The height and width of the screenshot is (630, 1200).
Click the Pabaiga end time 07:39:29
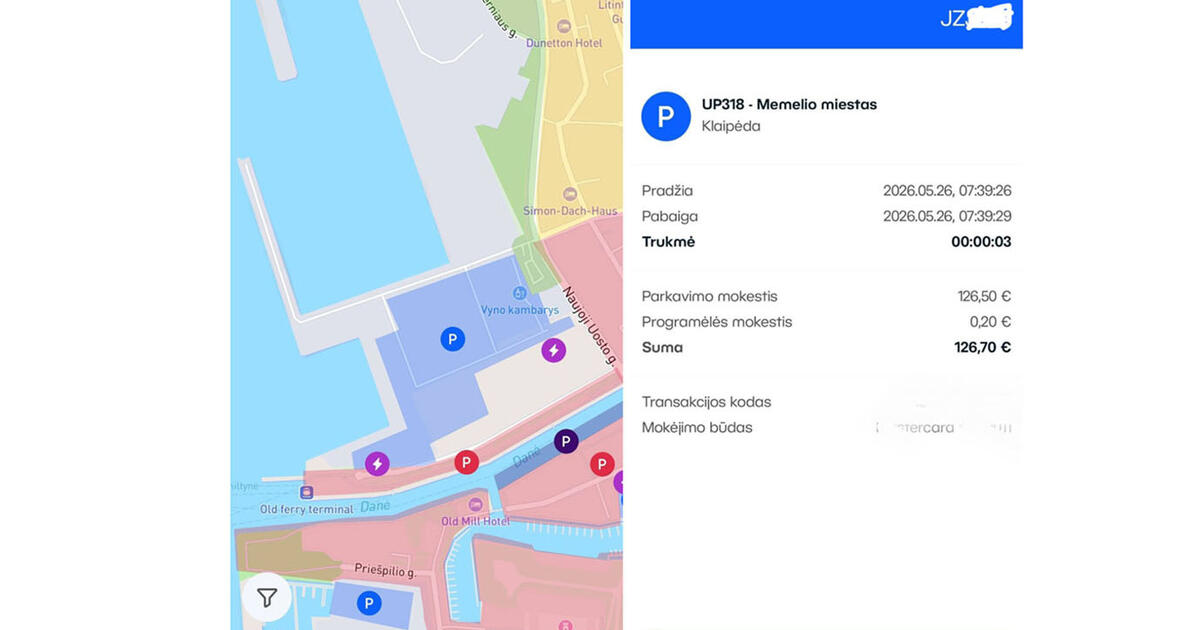(947, 216)
